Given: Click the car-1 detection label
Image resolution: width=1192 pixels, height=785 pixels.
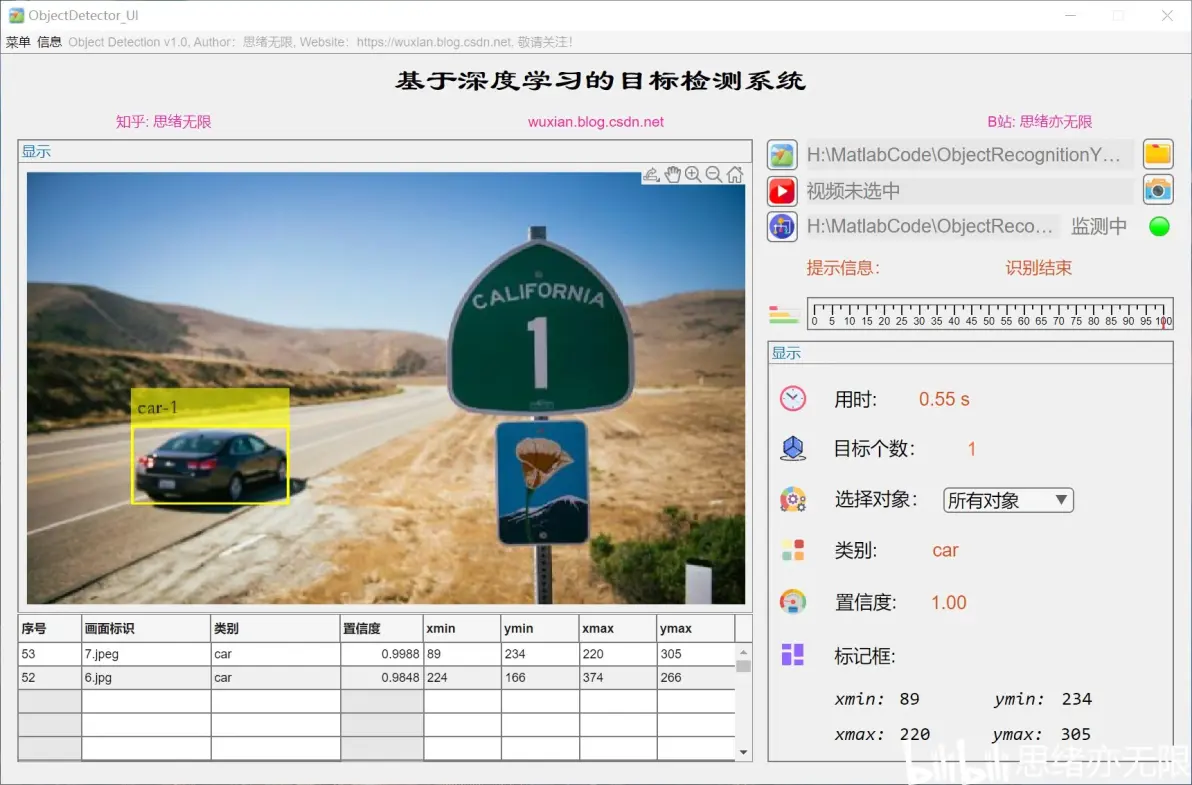Looking at the screenshot, I should [x=210, y=408].
